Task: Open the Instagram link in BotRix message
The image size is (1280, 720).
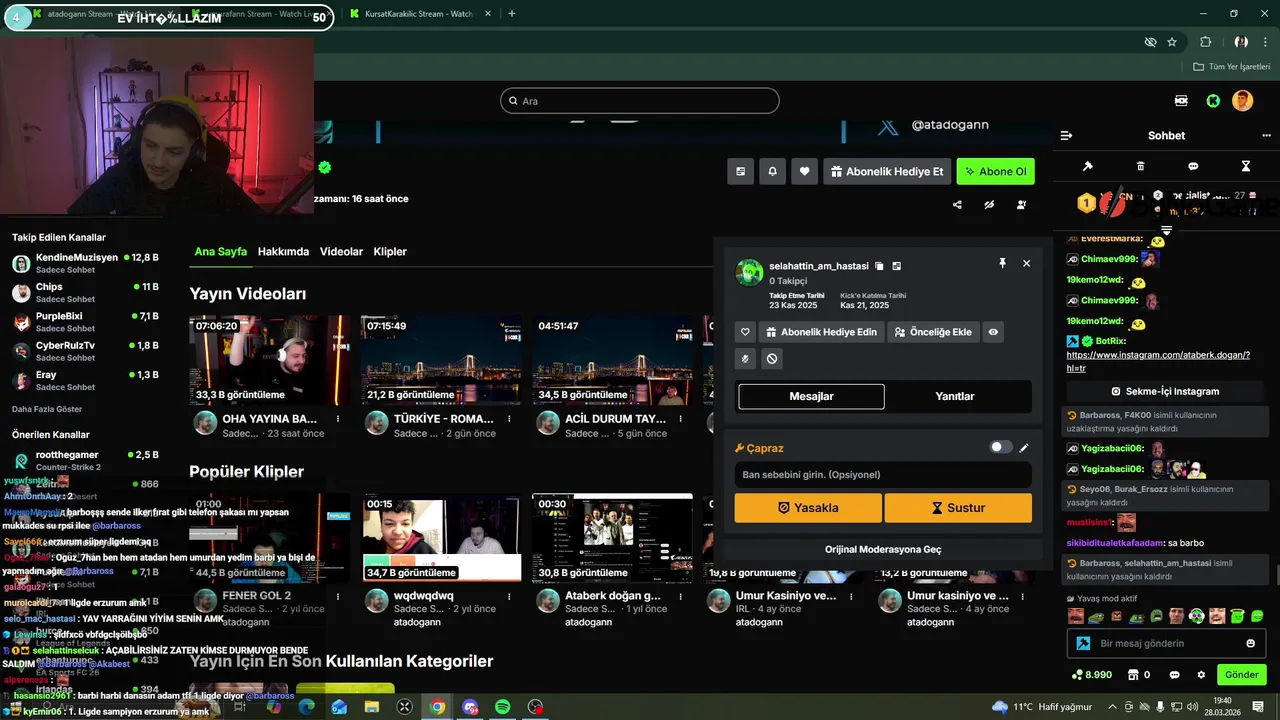Action: click(x=1158, y=361)
